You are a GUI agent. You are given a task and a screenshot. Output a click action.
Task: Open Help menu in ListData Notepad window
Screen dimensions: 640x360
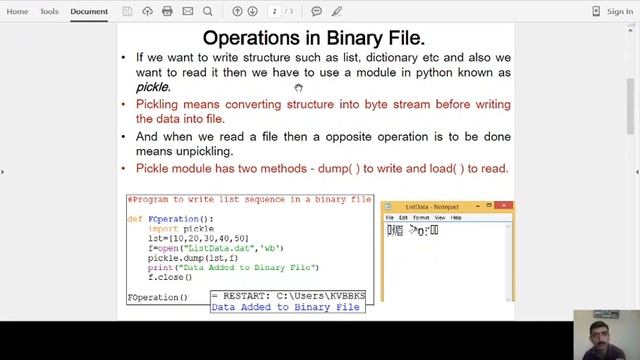456,218
